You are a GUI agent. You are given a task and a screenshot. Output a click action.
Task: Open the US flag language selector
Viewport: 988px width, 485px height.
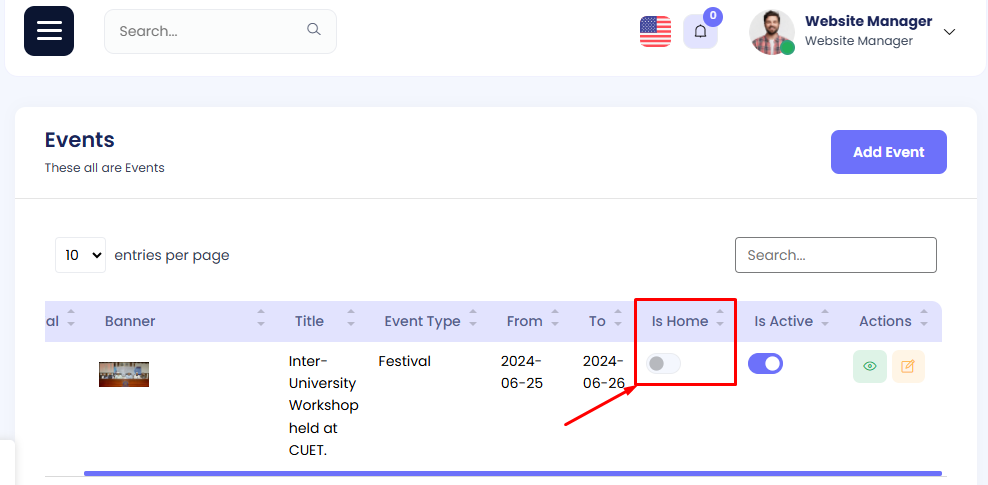tap(655, 31)
